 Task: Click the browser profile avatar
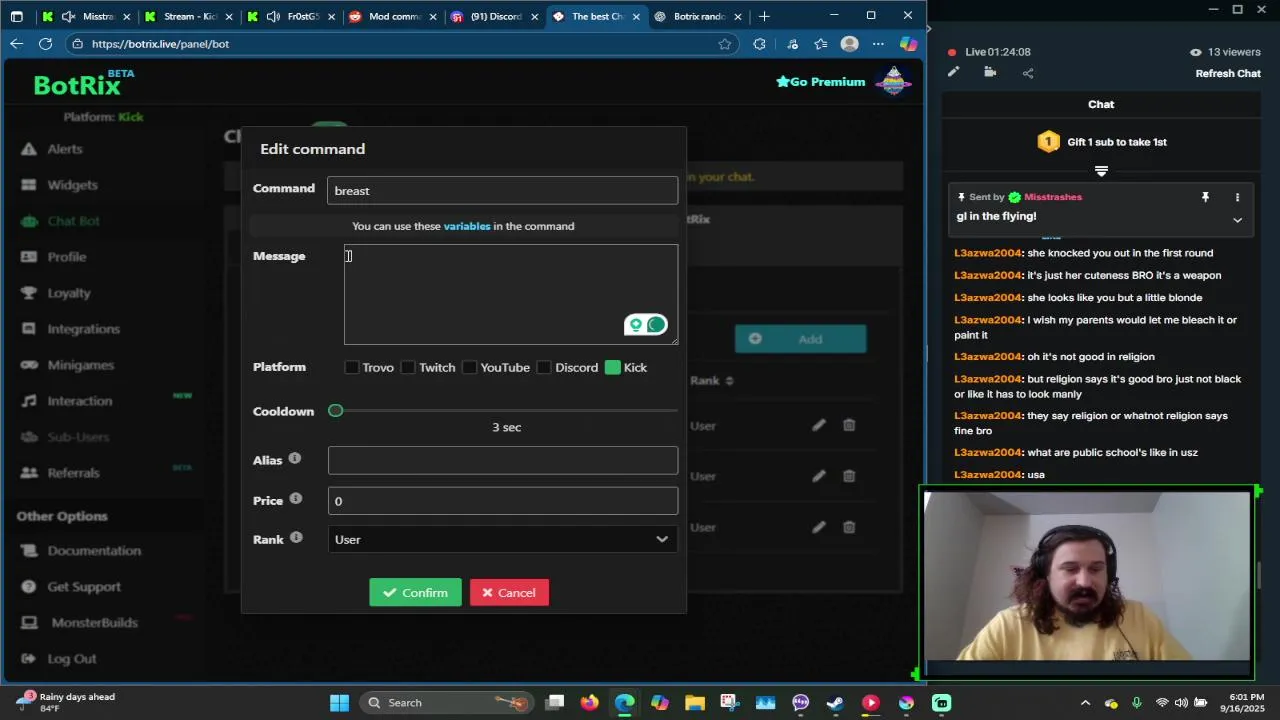(x=849, y=44)
